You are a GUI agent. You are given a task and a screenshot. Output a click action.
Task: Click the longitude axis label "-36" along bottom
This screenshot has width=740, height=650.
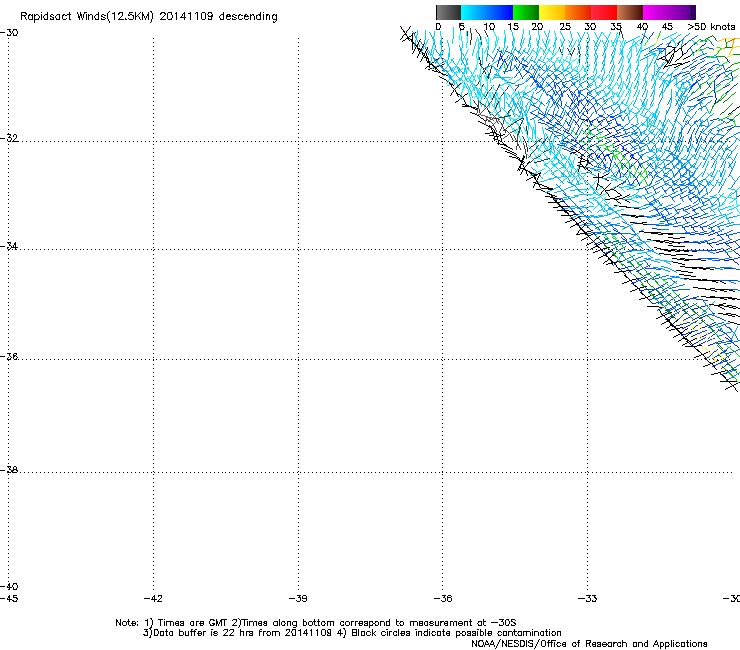point(443,599)
